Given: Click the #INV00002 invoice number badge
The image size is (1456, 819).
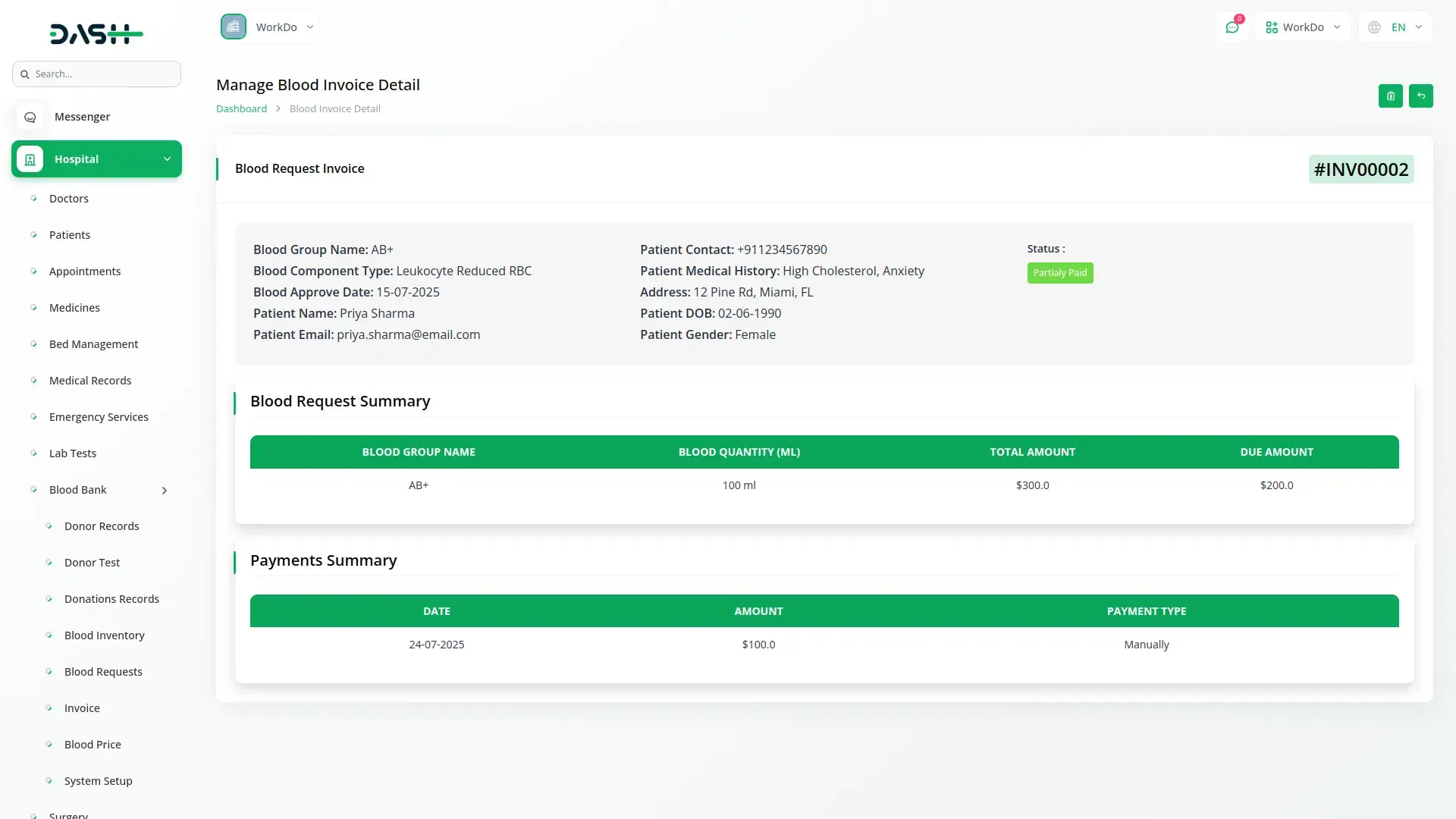Looking at the screenshot, I should [1360, 169].
